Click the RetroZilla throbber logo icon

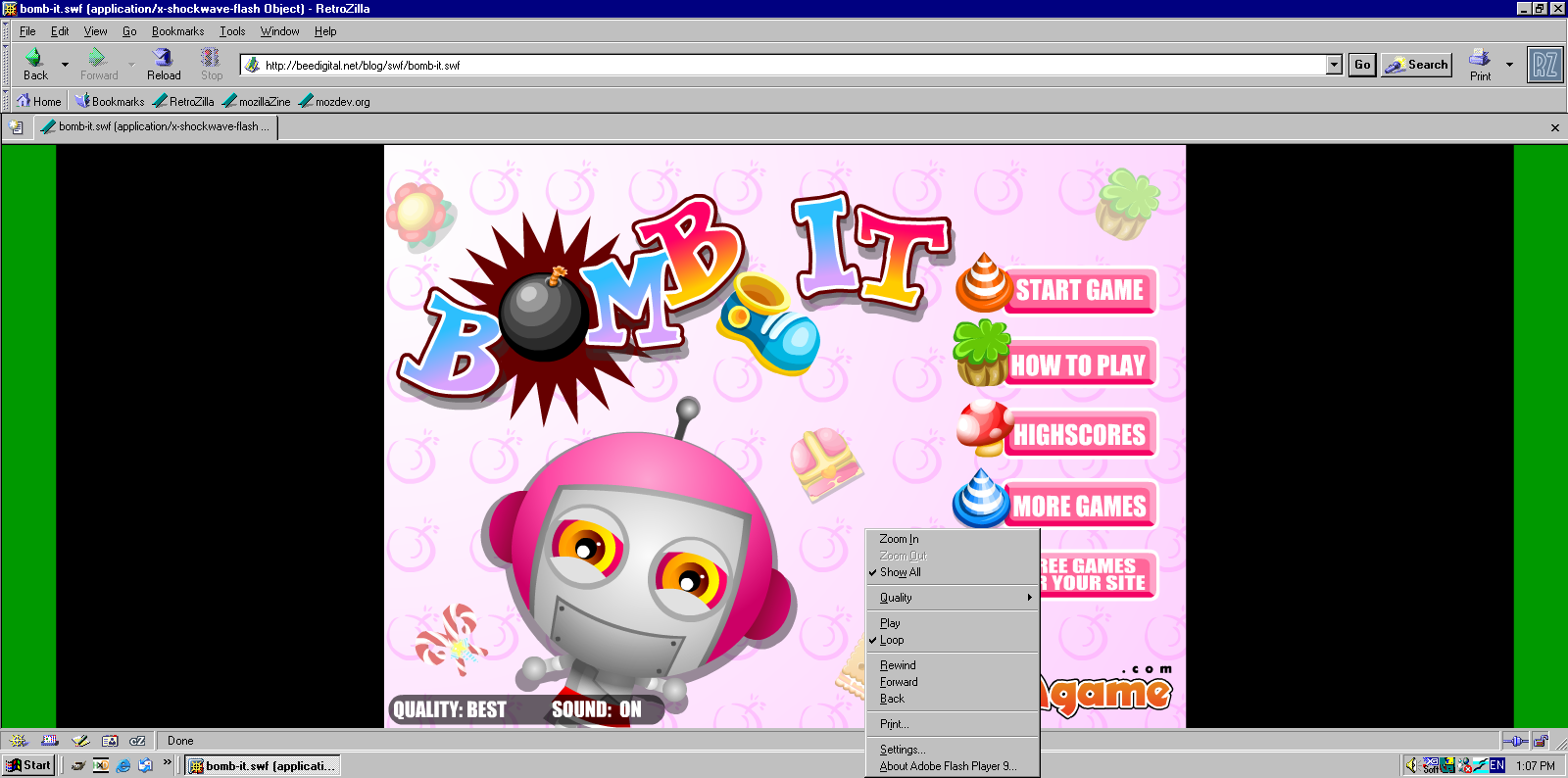pos(1544,66)
